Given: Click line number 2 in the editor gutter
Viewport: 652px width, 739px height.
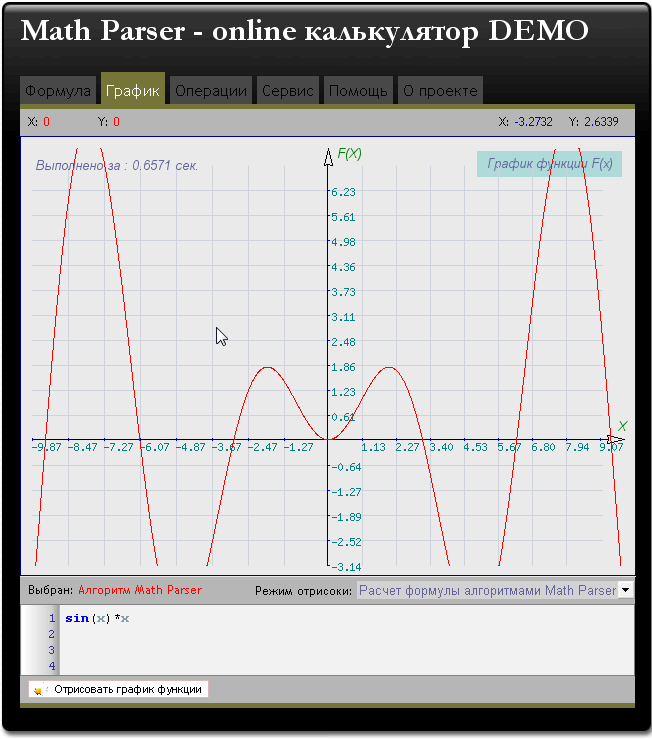Looking at the screenshot, I should click(x=51, y=634).
